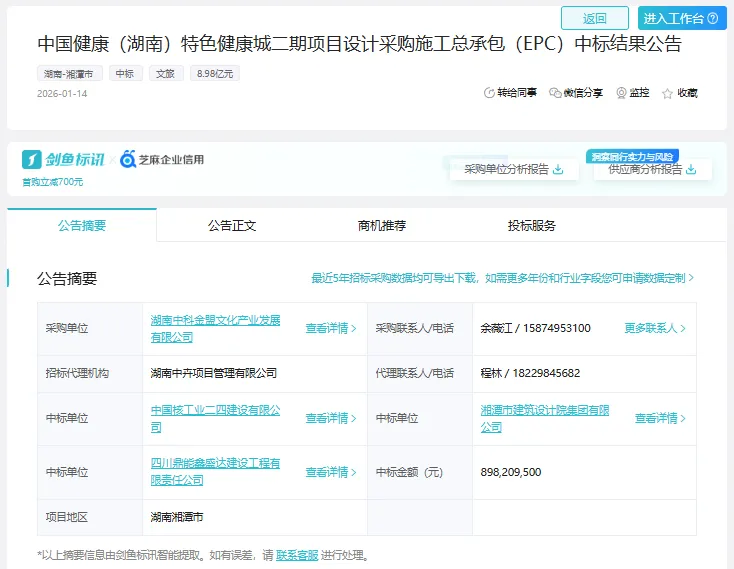Expand 查看详情 for 湖南中科金望文化产业发展有限公司
This screenshot has width=734, height=569.
click(x=331, y=328)
